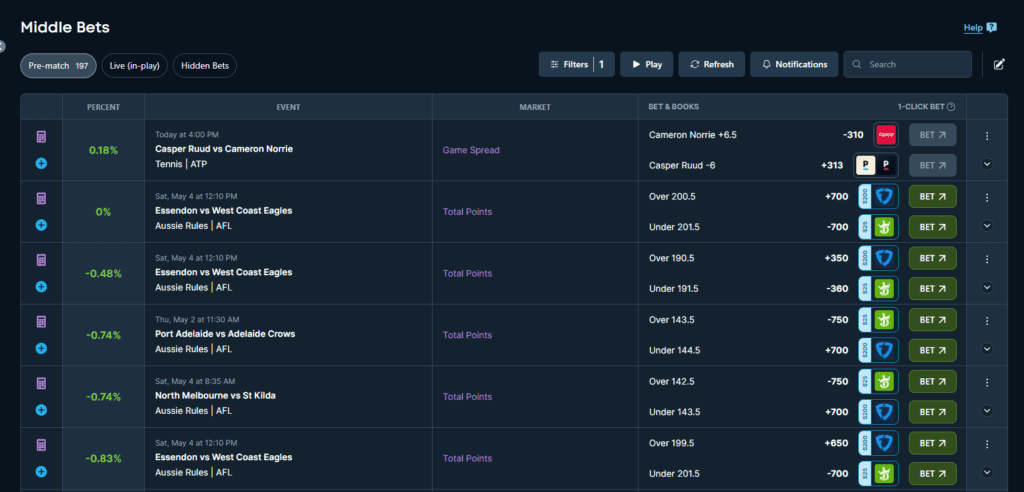Expand the Port Adelaide vs Adelaide Crows row
The height and width of the screenshot is (492, 1024).
987,349
